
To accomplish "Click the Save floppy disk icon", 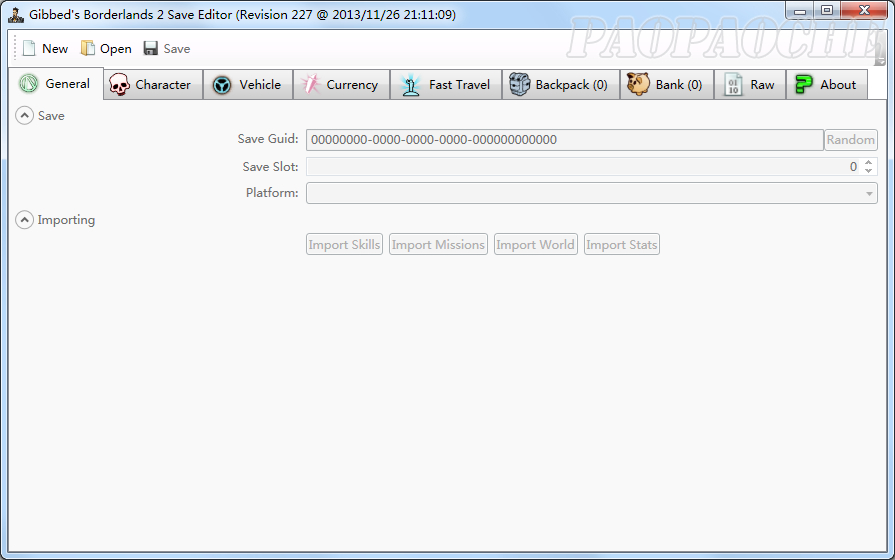I will (x=151, y=49).
